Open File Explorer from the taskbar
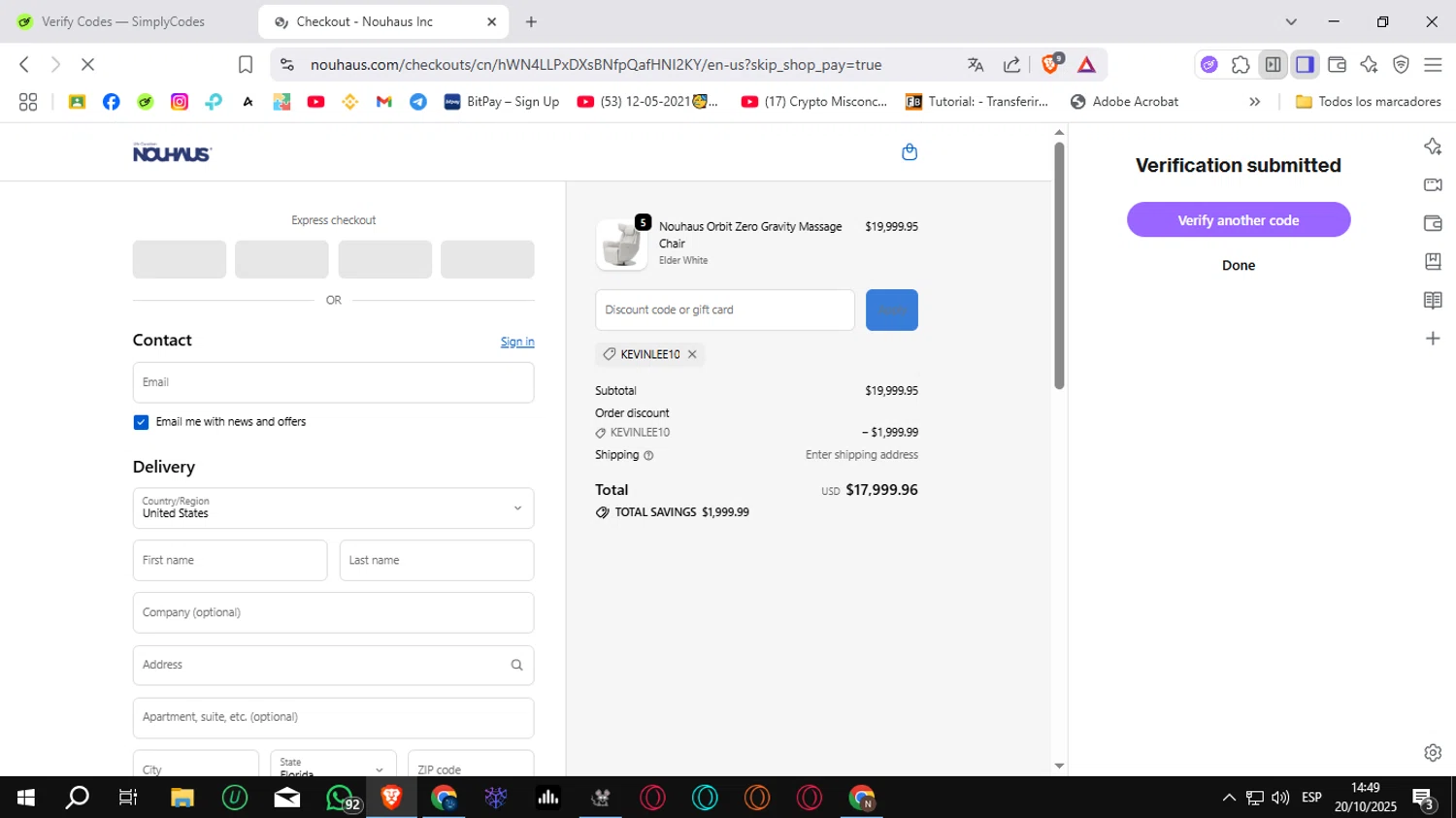The image size is (1456, 818). pos(182,798)
